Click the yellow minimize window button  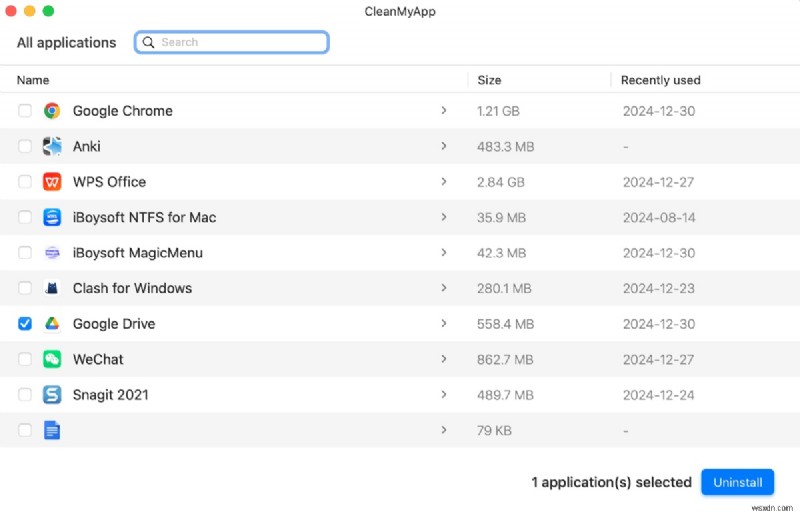tap(30, 11)
